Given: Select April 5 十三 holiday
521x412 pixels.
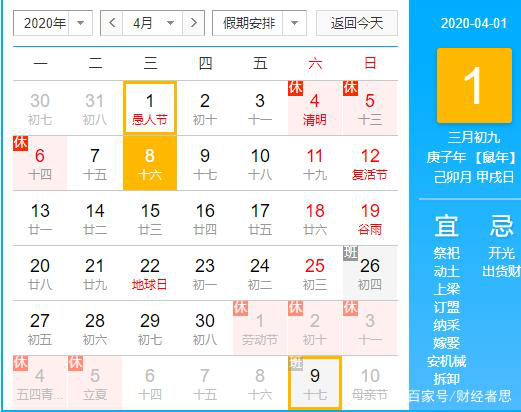Looking at the screenshot, I should [x=370, y=108].
